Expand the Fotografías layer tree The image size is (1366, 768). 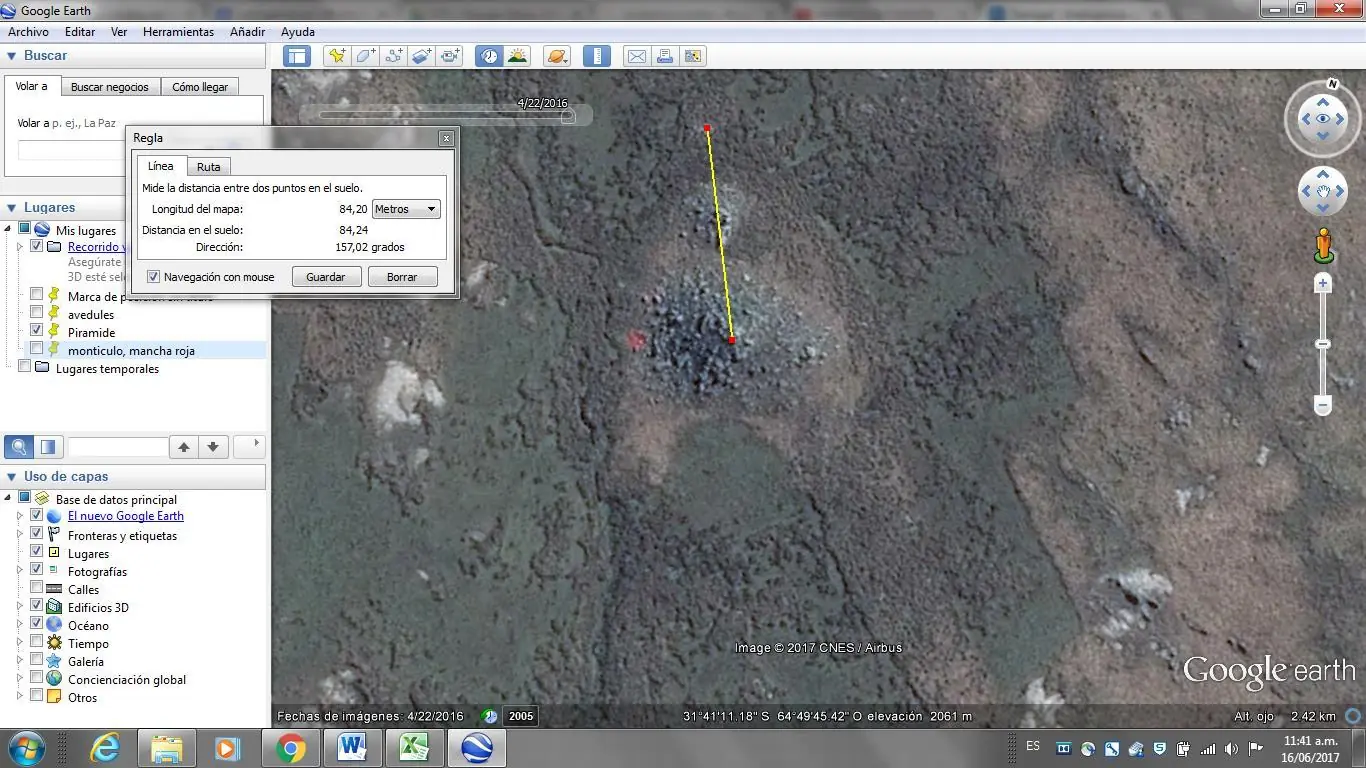(19, 571)
